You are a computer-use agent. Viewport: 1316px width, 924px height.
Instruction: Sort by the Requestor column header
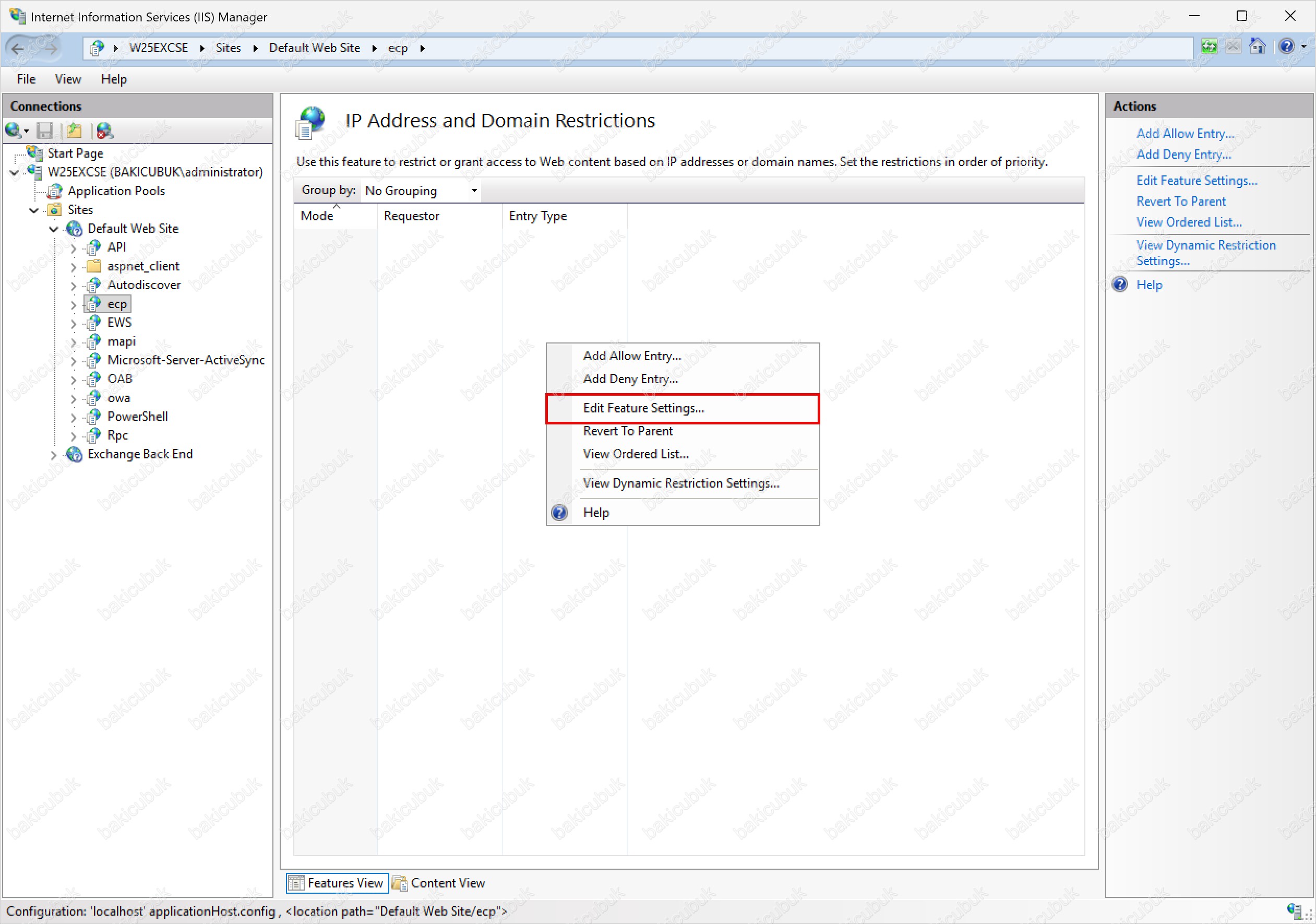click(x=439, y=216)
